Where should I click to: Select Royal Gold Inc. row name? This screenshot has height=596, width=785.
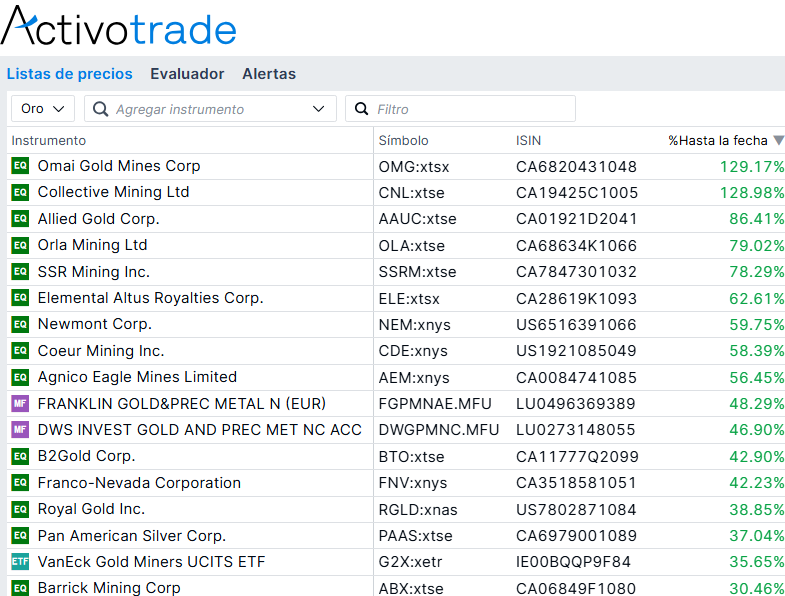click(x=92, y=509)
